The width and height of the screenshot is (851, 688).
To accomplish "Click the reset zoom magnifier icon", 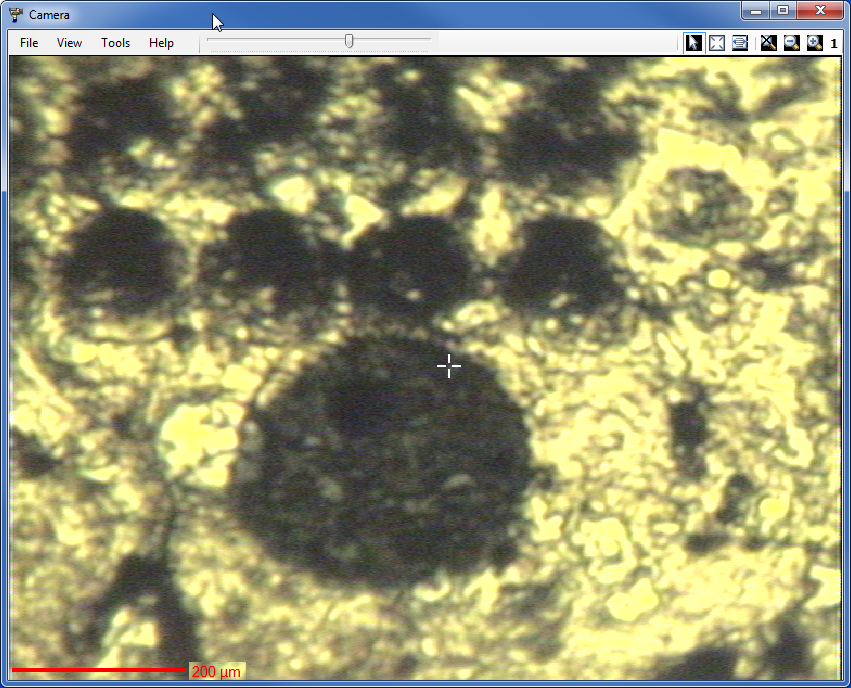I will coord(769,43).
